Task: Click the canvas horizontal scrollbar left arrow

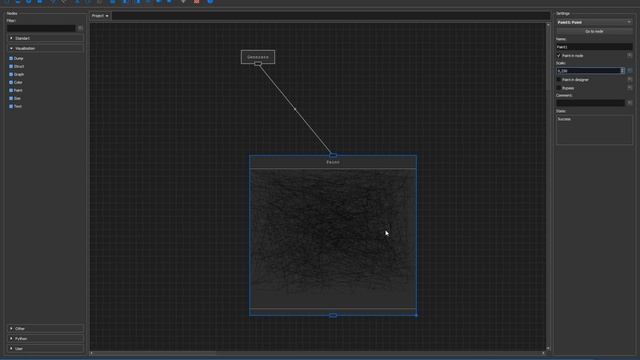Action: pyautogui.click(x=91, y=353)
